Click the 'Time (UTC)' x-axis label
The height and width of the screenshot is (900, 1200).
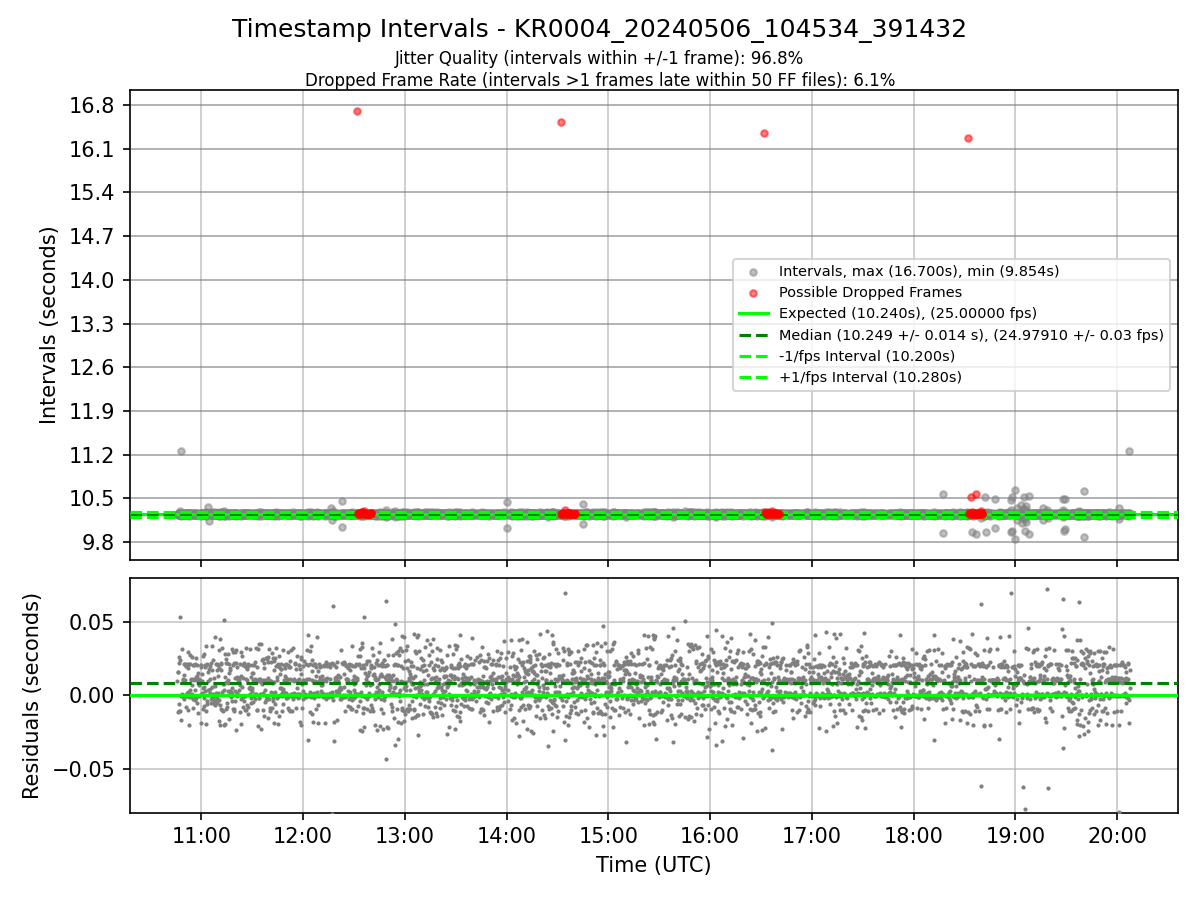click(x=653, y=865)
